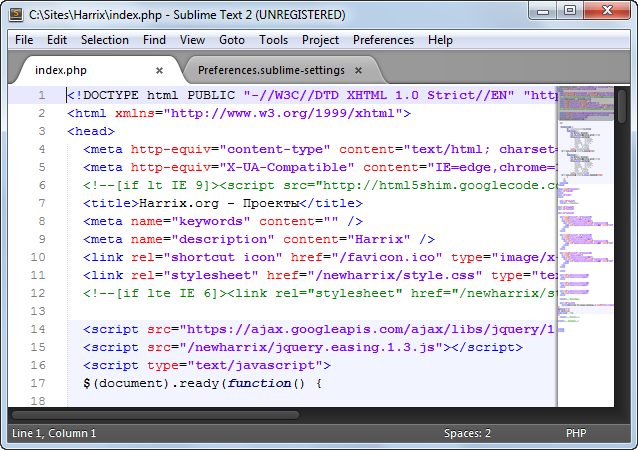The width and height of the screenshot is (638, 450).
Task: Click the "keywords" value on line 8
Action: click(211, 221)
